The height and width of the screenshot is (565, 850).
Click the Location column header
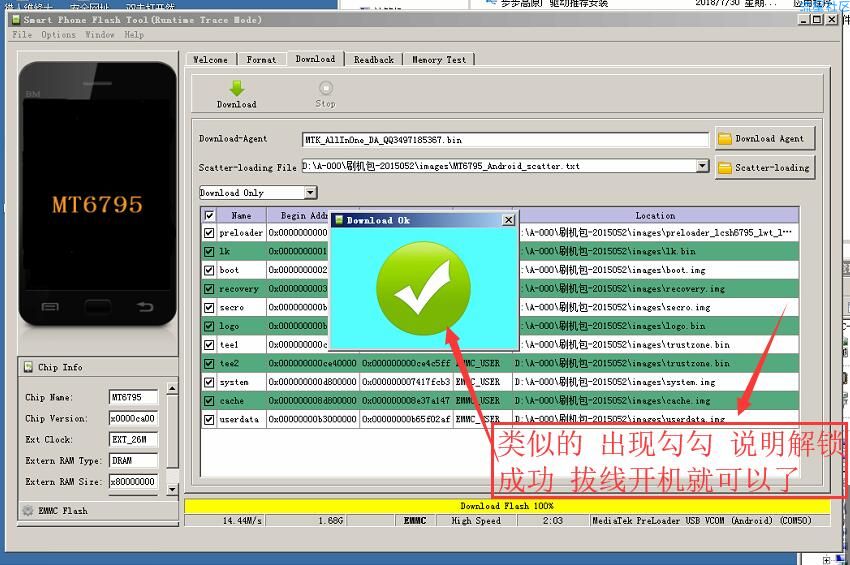[x=655, y=216]
